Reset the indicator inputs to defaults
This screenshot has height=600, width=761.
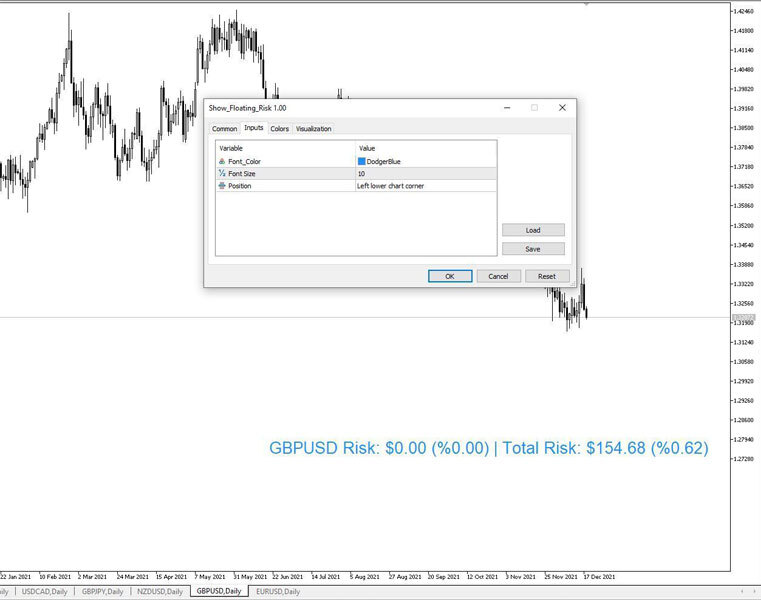click(x=547, y=276)
